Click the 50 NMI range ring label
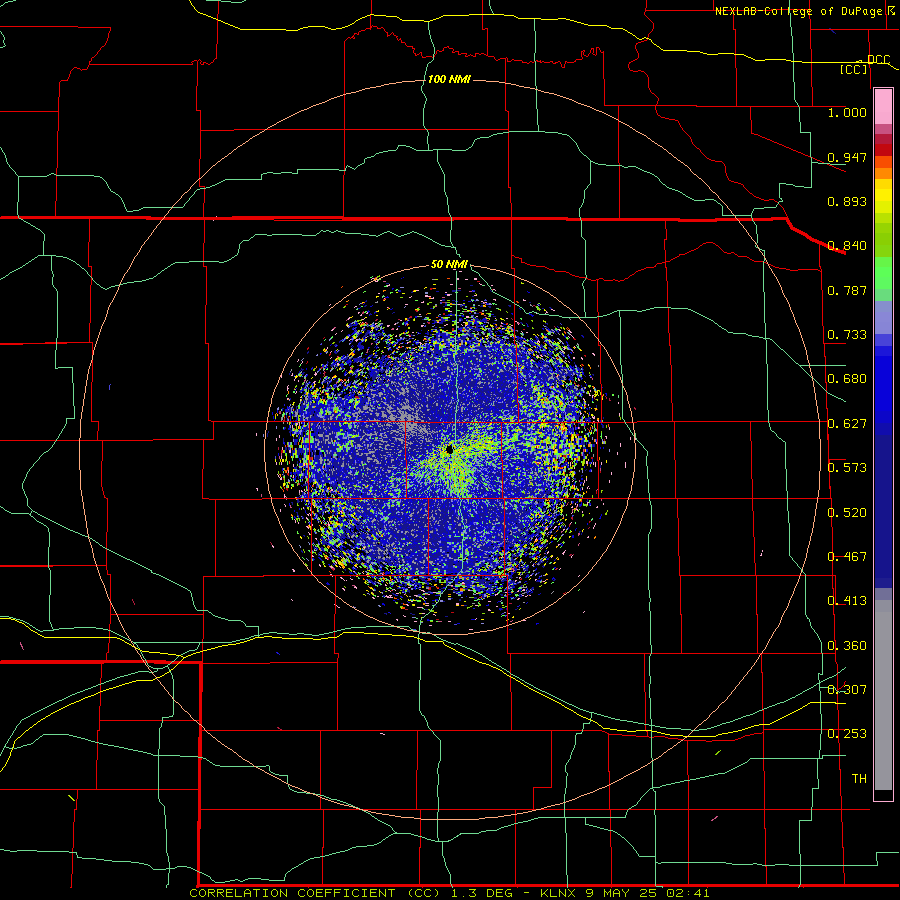900x900 pixels. coord(449,265)
